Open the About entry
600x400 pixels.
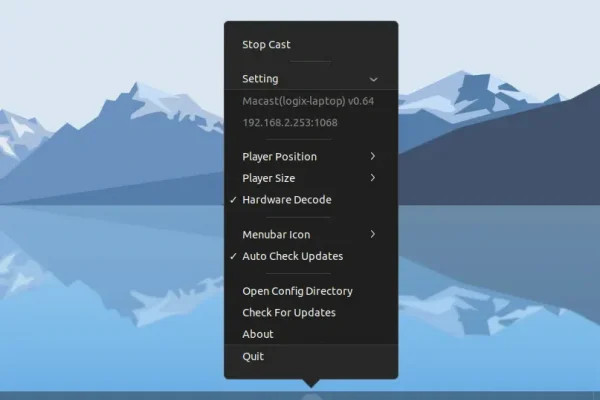click(311, 334)
